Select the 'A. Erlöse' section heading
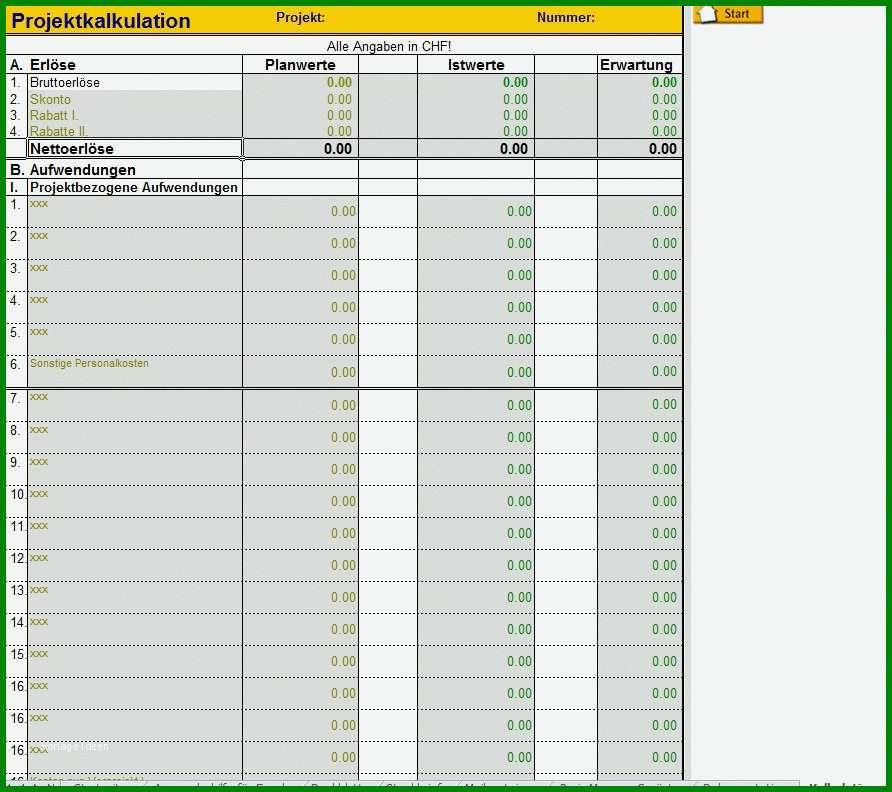Viewport: 892px width, 792px height. click(x=43, y=65)
